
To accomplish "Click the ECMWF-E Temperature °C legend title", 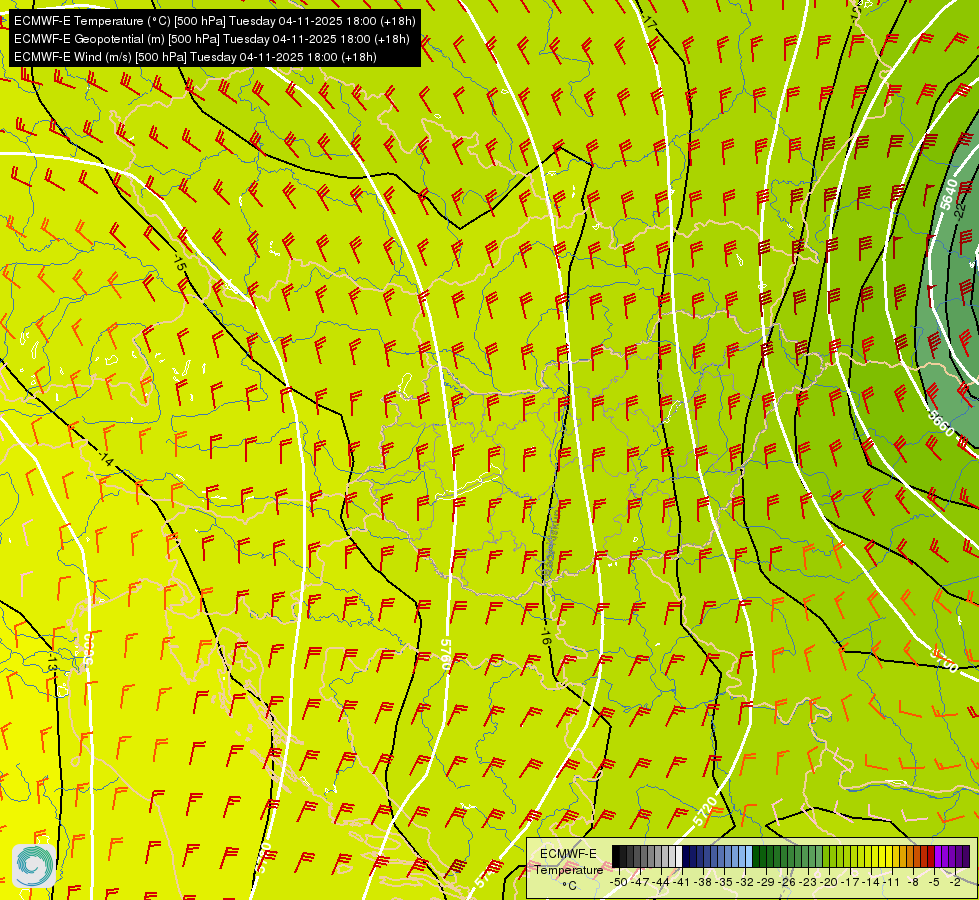I will pyautogui.click(x=568, y=869).
